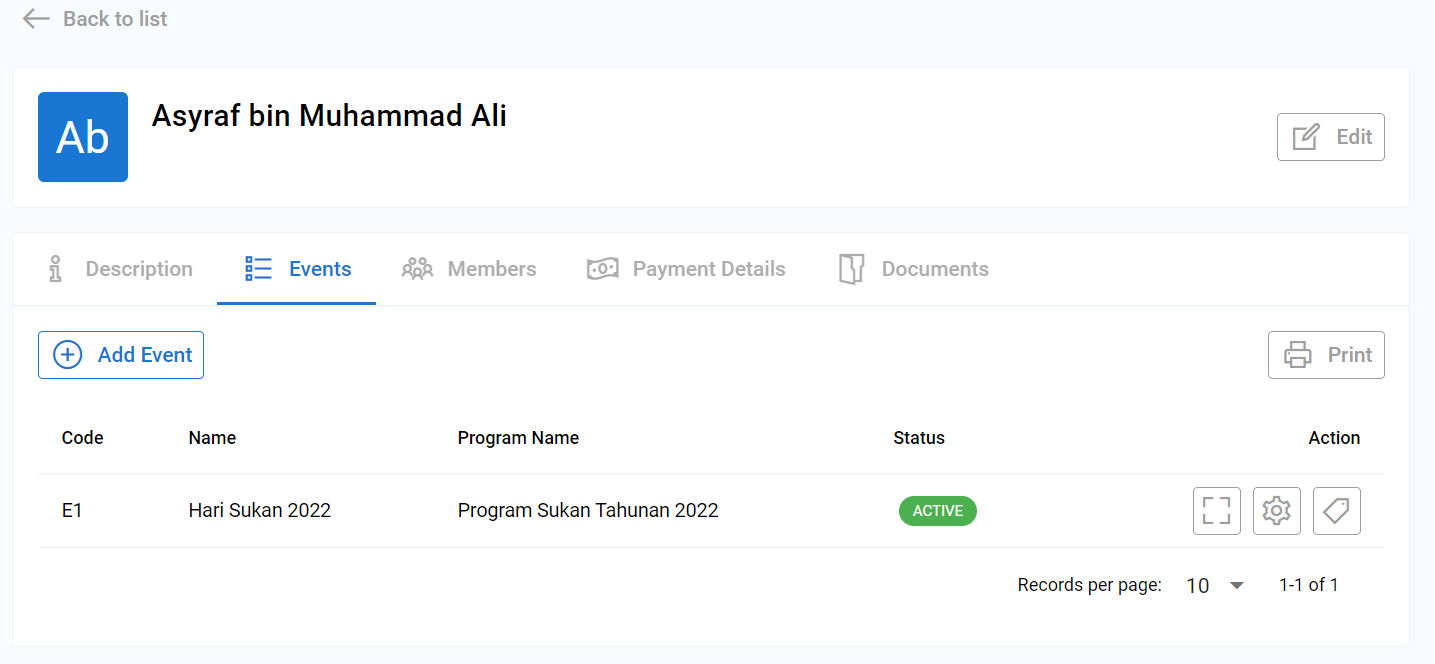Screen dimensions: 1435x664
Task: Click the tag icon for event E1
Action: click(x=1337, y=511)
